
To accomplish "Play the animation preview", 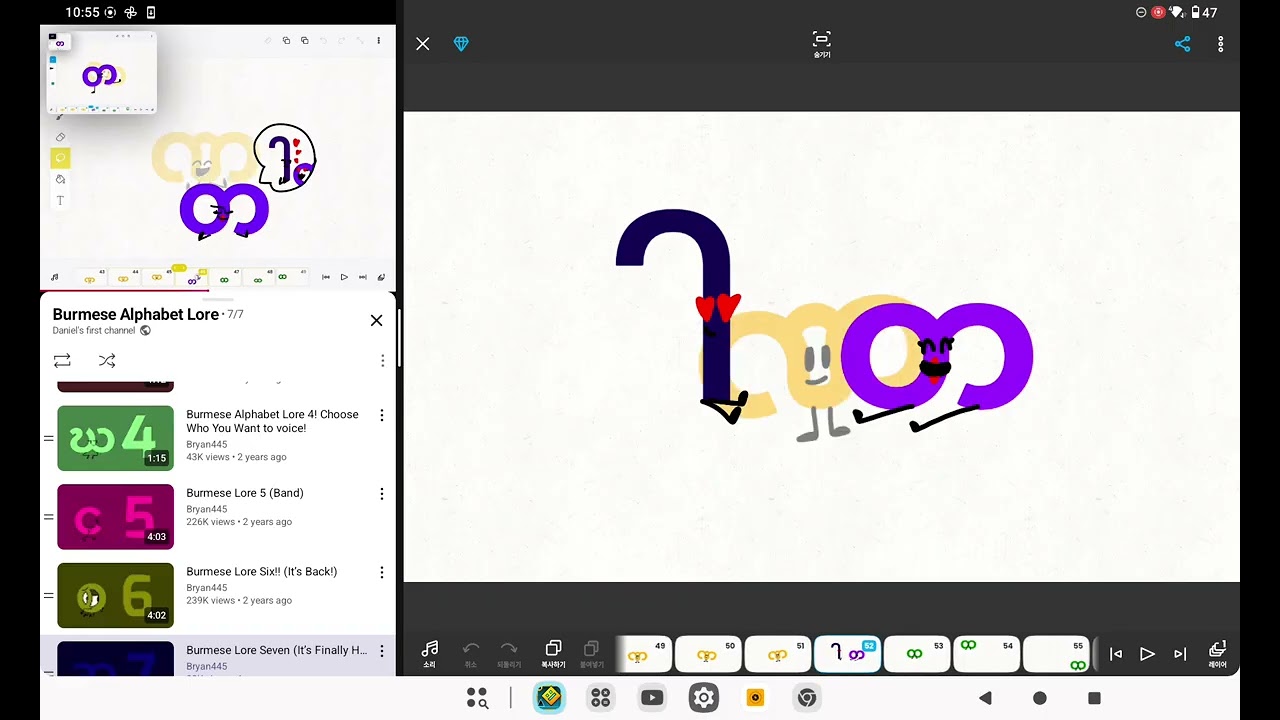I will pyautogui.click(x=1148, y=654).
